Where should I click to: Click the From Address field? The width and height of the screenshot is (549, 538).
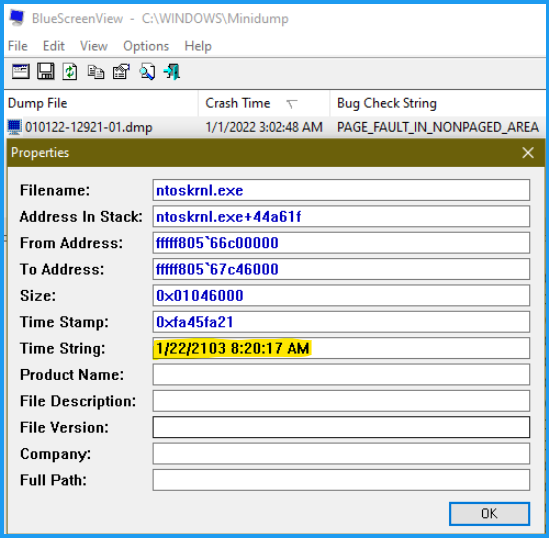pyautogui.click(x=341, y=243)
